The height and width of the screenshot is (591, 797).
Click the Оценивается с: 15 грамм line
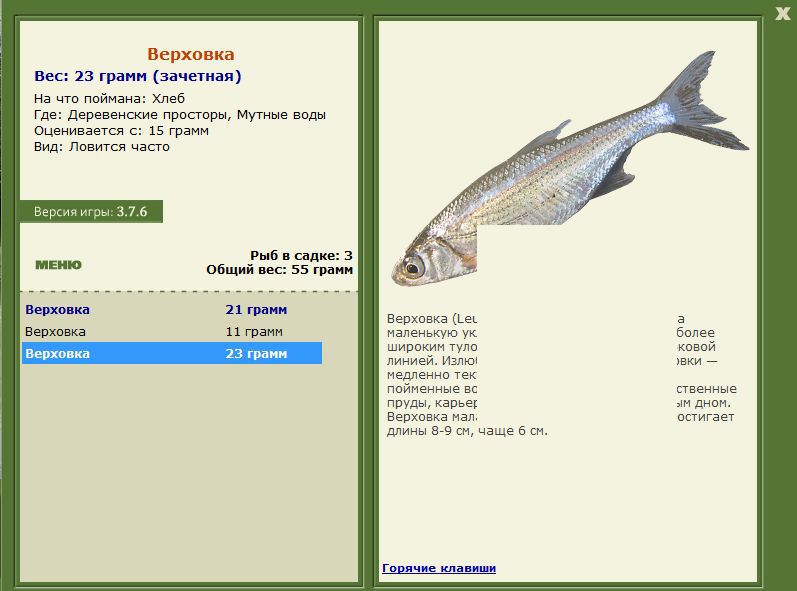pyautogui.click(x=121, y=131)
